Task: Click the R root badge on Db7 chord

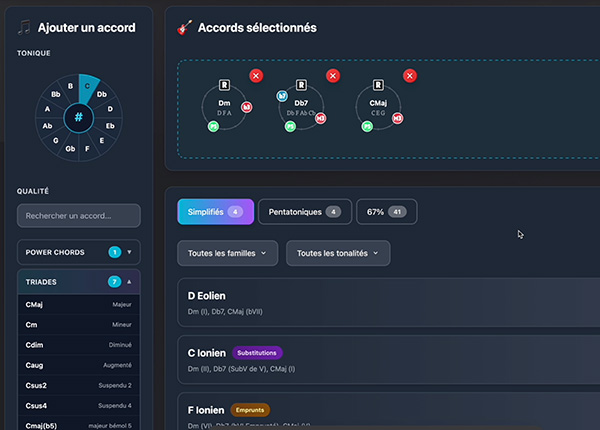Action: 301,84
